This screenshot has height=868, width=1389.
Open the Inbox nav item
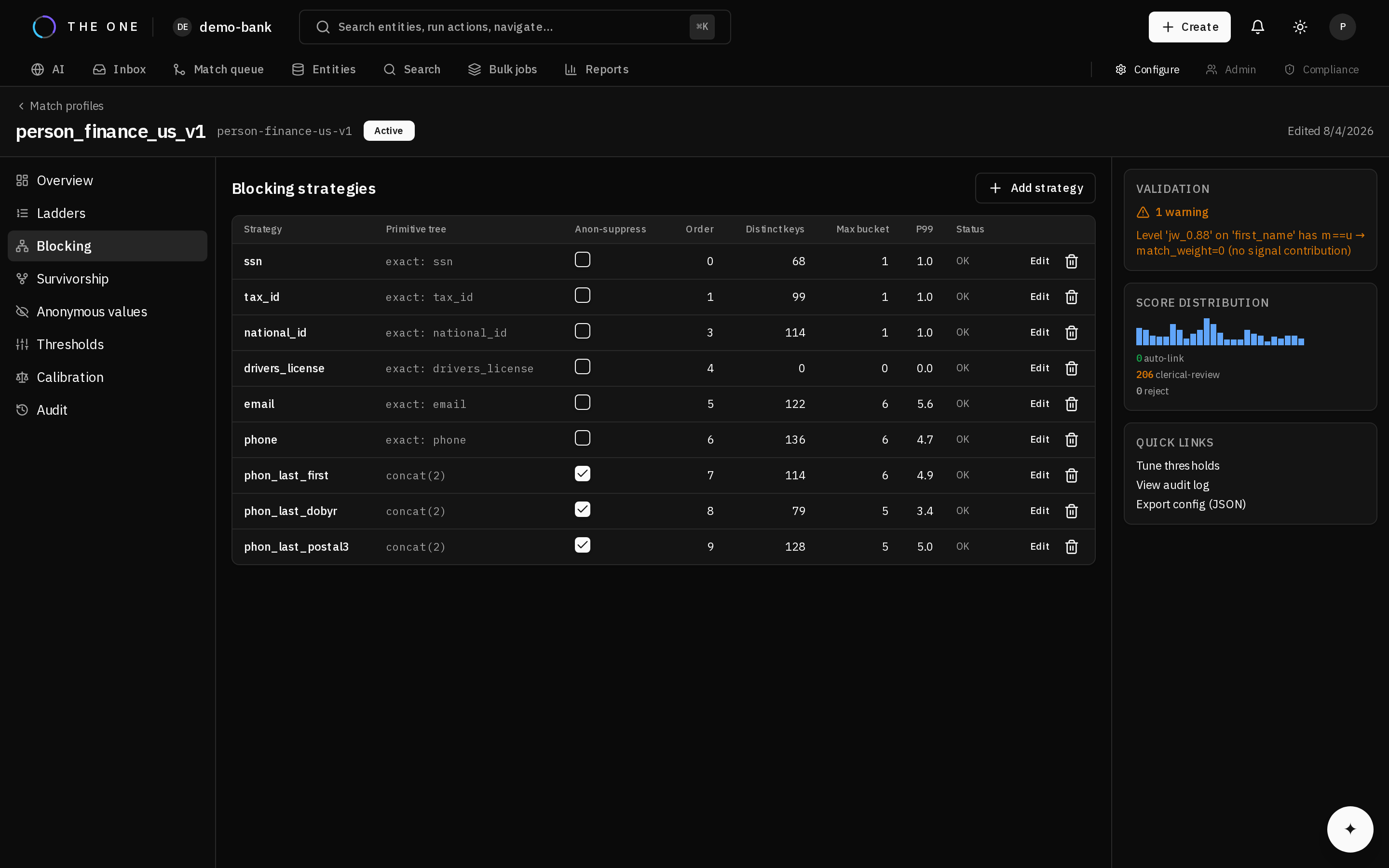[x=120, y=69]
